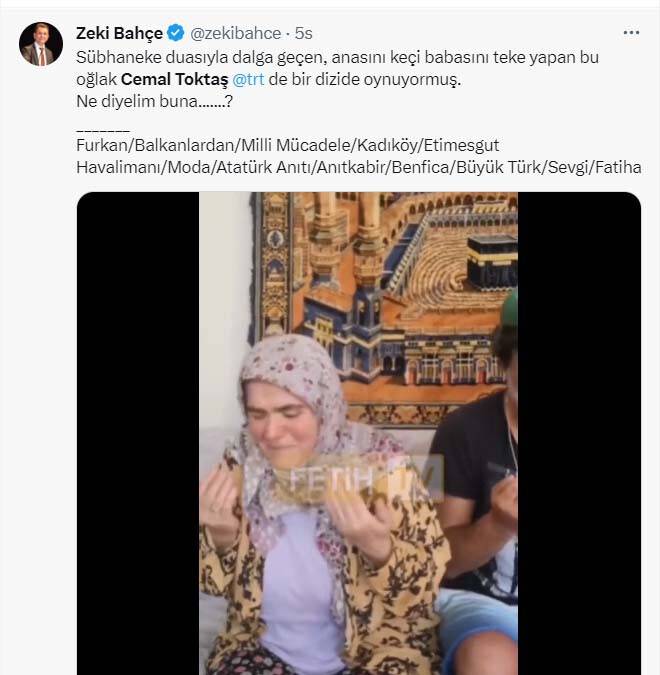Open Zeki Bahçe's profile avatar
The image size is (660, 675).
tap(41, 44)
